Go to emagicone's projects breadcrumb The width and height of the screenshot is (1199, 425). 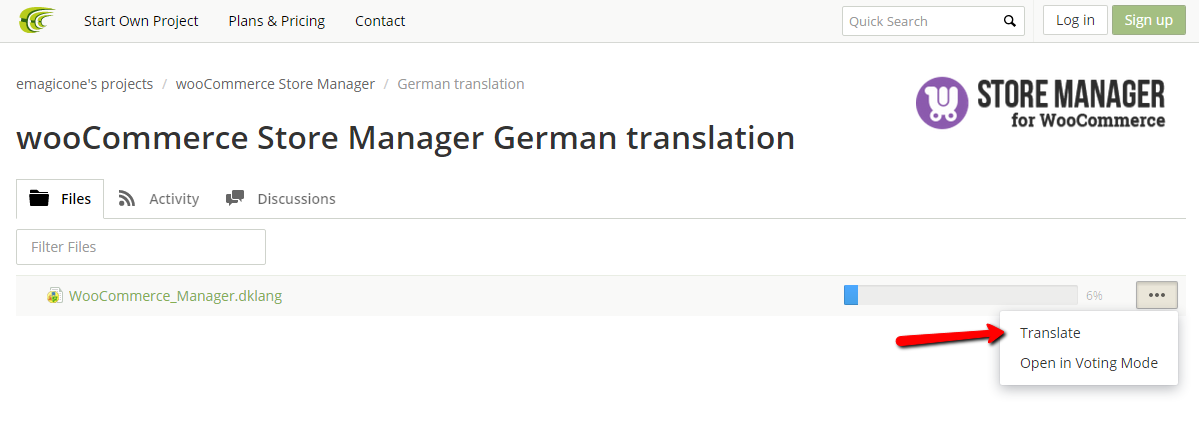tap(84, 84)
